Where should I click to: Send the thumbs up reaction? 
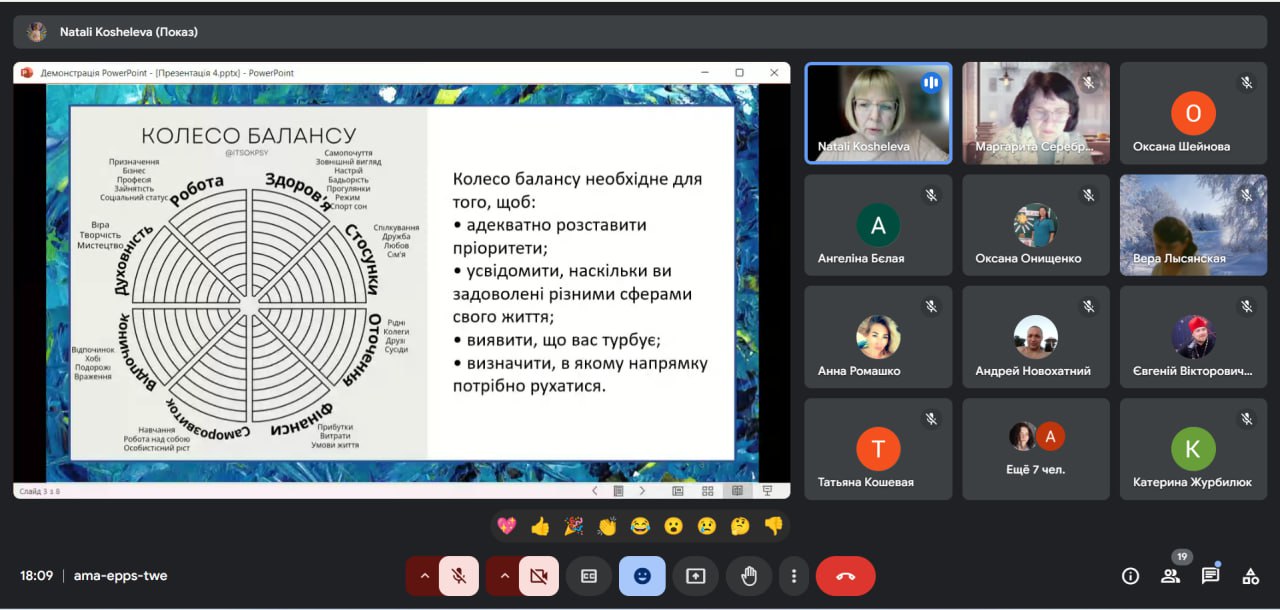(540, 526)
